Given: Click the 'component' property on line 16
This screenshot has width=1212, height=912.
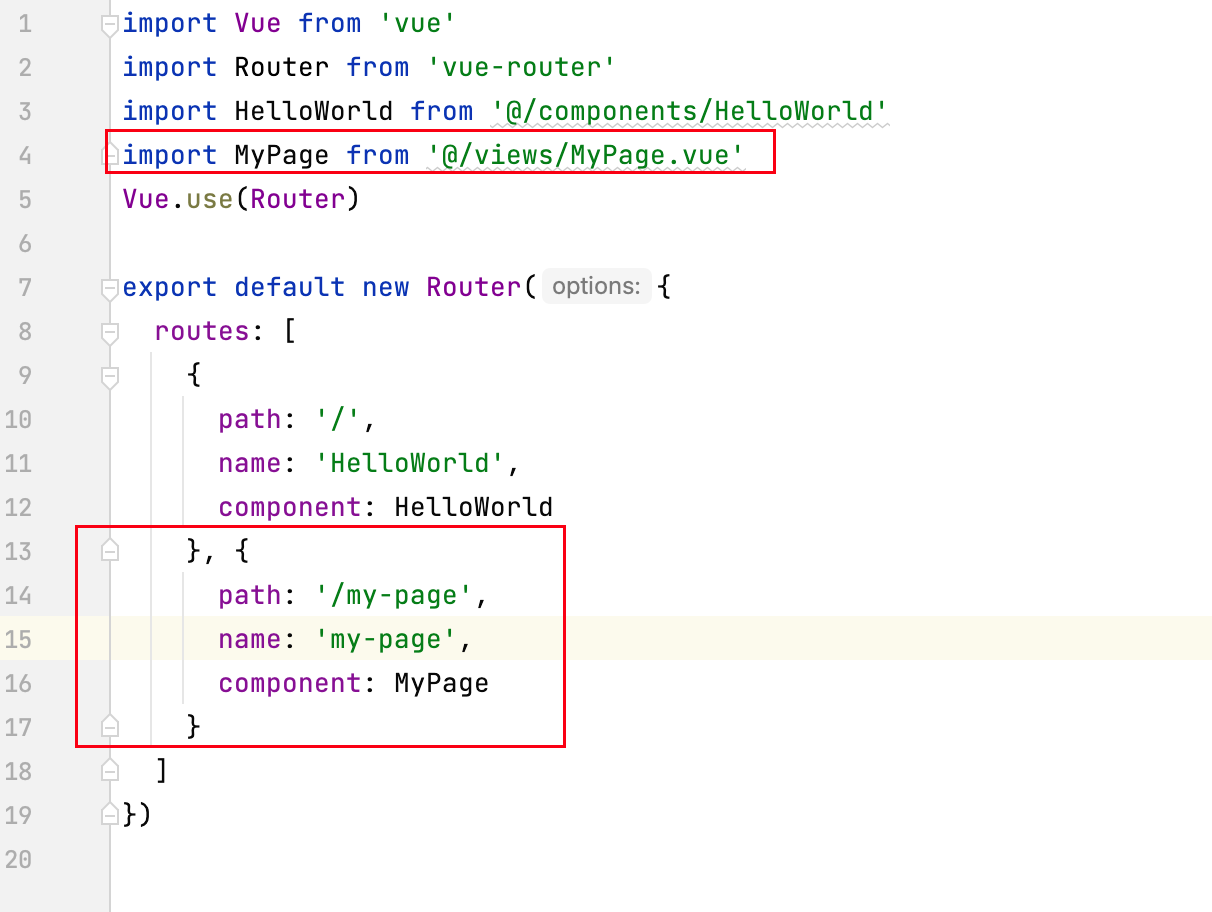Looking at the screenshot, I should [x=290, y=683].
